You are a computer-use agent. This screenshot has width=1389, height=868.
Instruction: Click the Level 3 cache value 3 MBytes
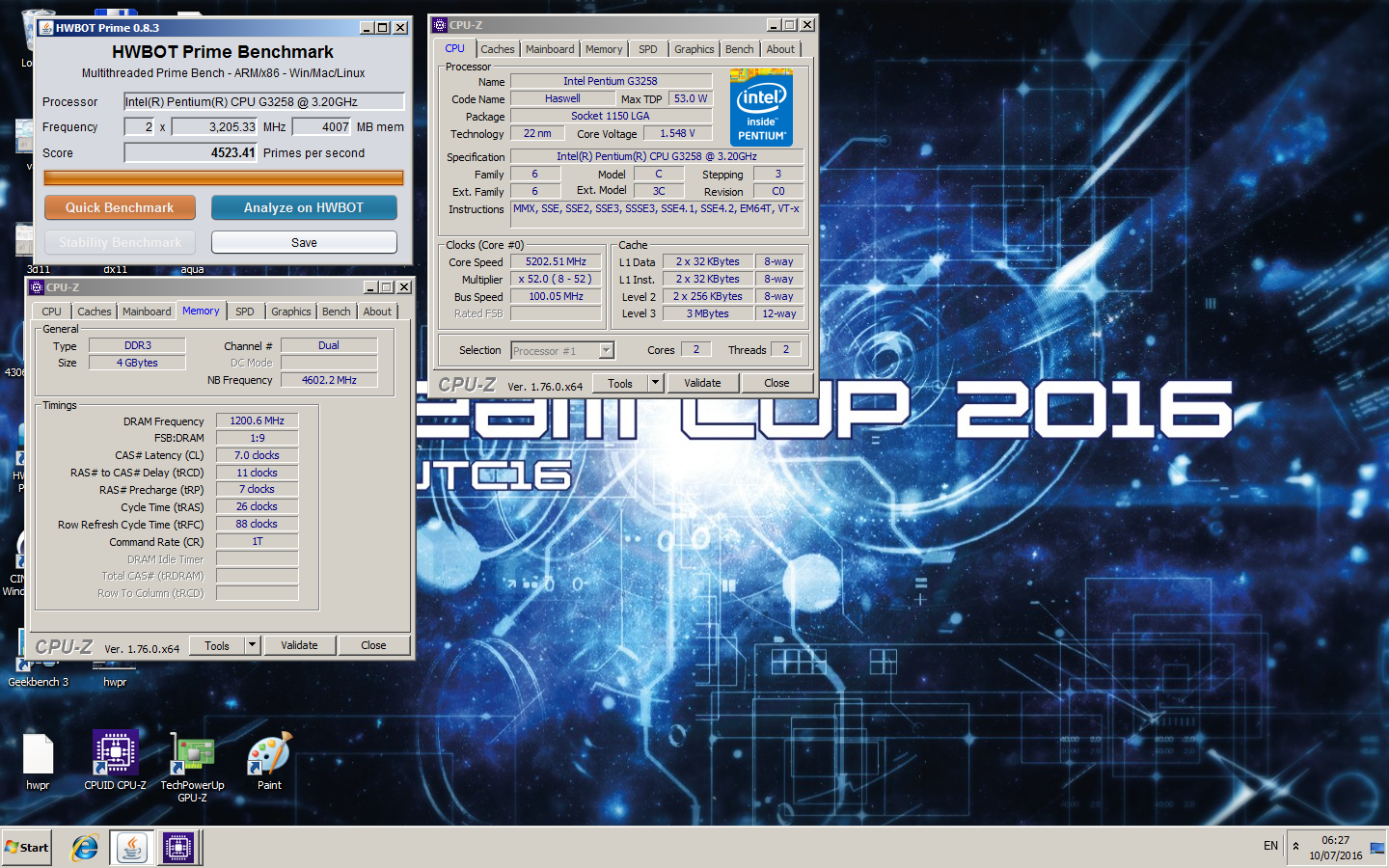click(708, 313)
